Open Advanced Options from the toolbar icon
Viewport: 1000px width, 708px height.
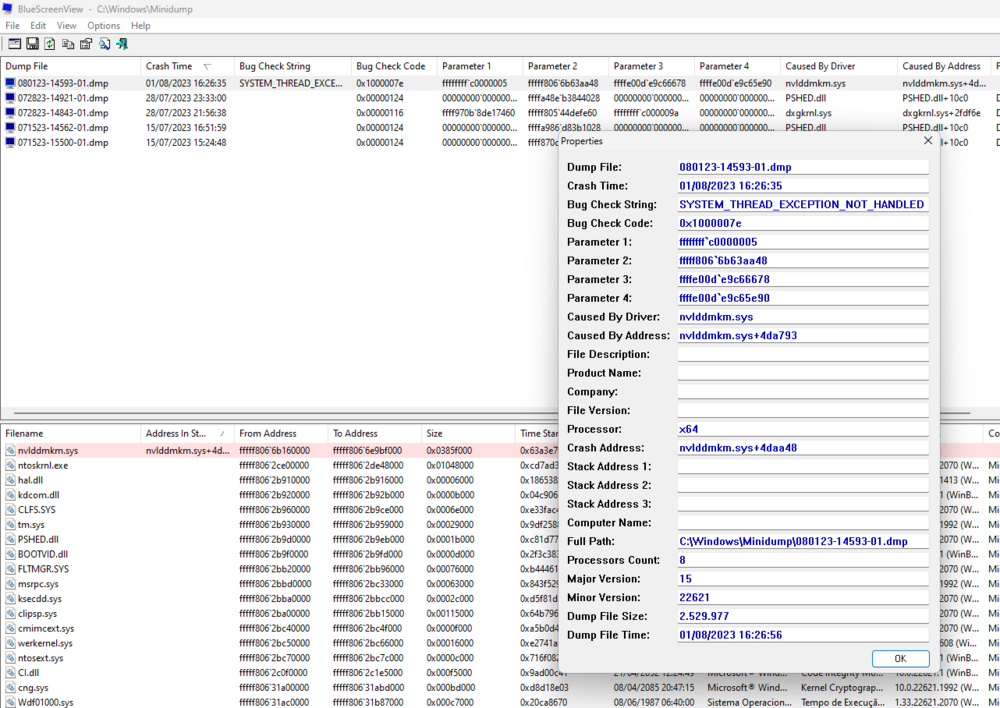coord(14,44)
